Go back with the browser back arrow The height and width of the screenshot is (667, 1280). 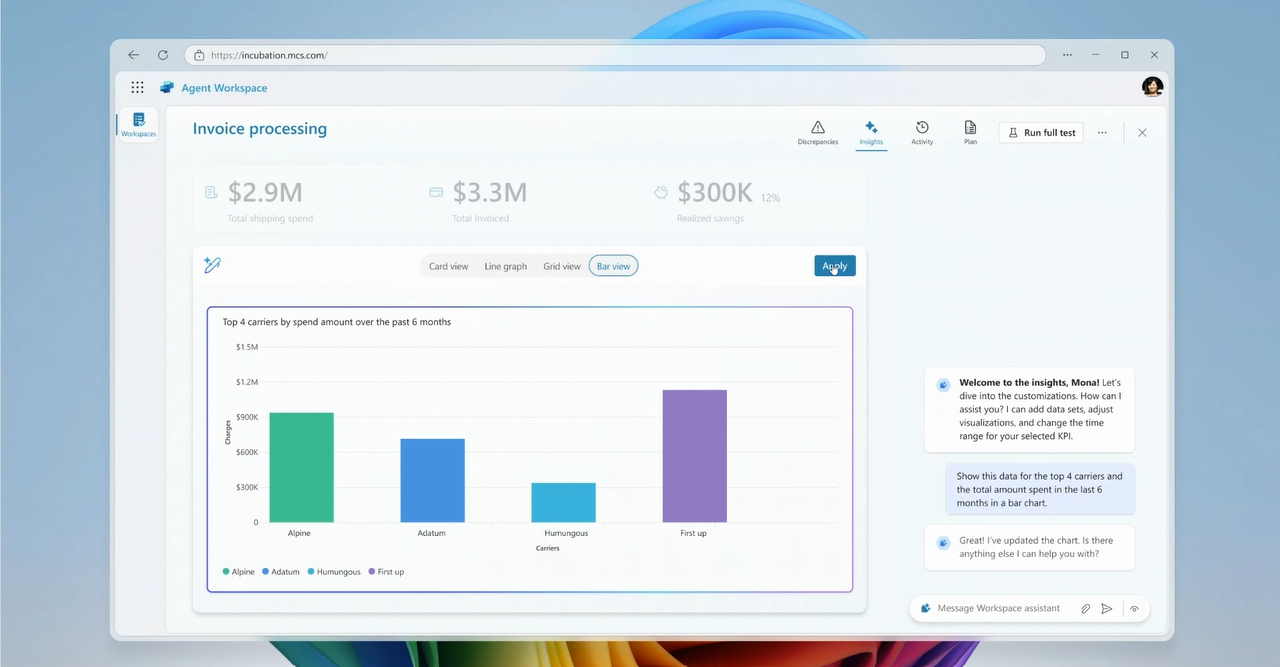(x=134, y=55)
